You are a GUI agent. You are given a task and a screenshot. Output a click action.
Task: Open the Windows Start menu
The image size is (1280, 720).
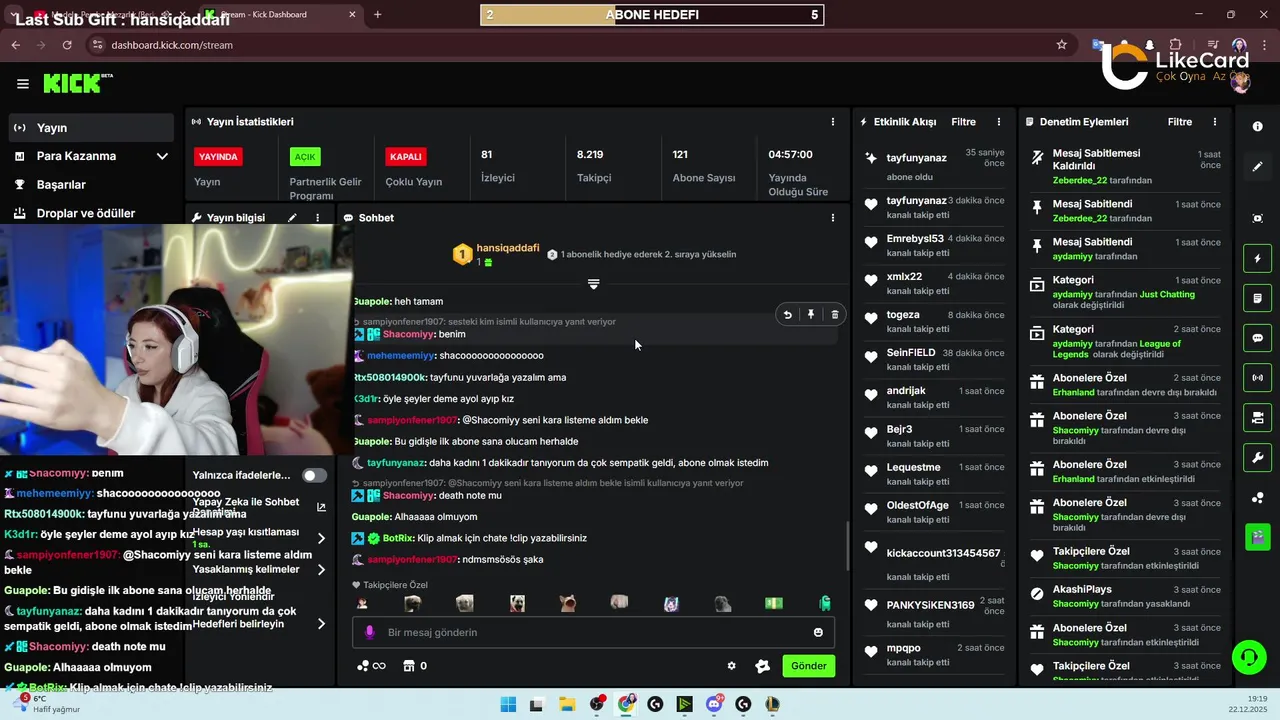(508, 704)
